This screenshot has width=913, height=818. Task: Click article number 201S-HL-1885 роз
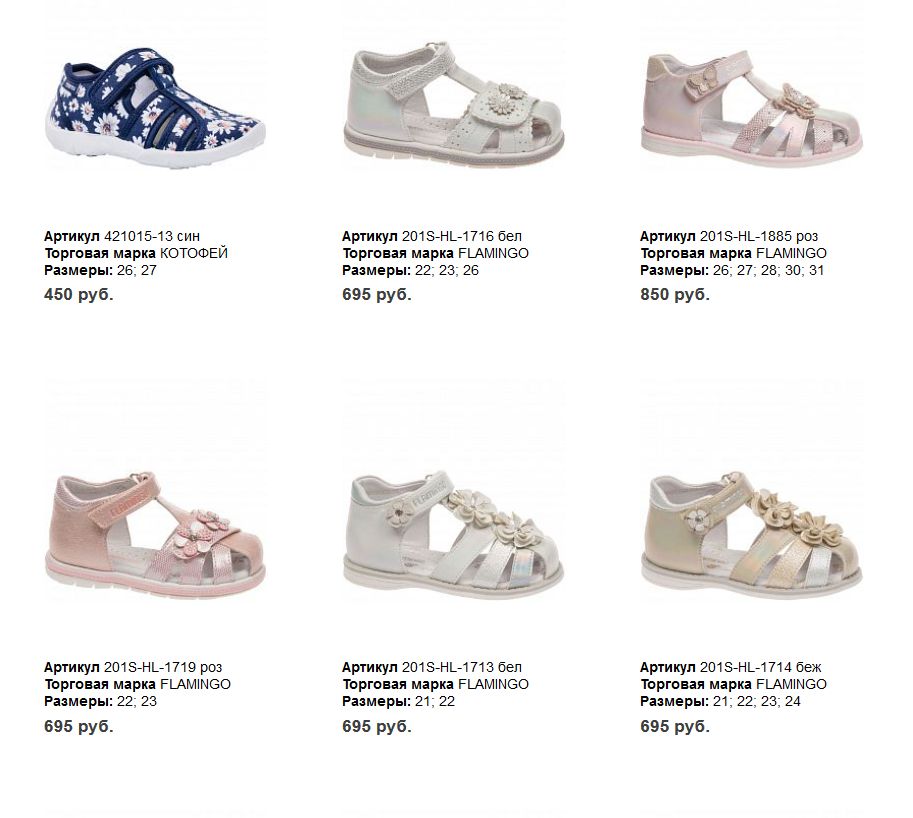tap(759, 236)
